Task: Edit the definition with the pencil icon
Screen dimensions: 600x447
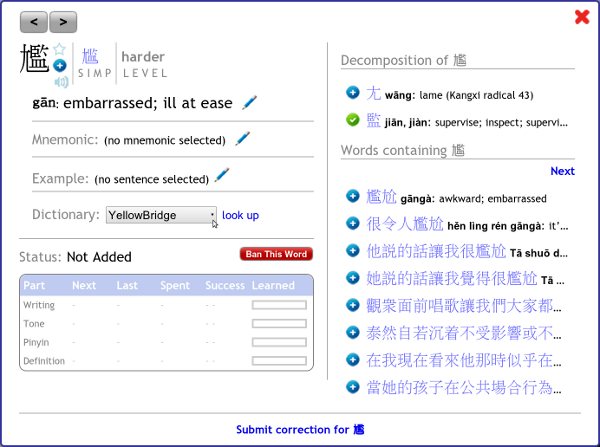Action: pyautogui.click(x=249, y=103)
